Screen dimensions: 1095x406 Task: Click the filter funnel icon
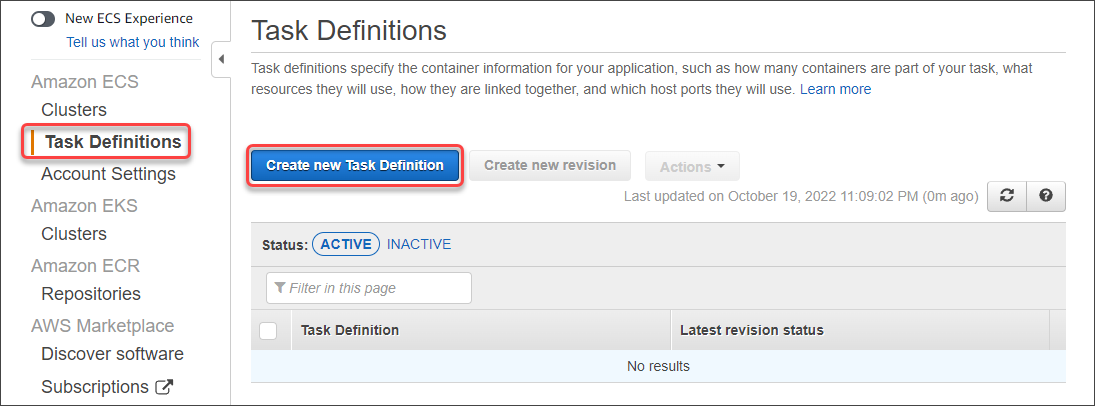280,288
